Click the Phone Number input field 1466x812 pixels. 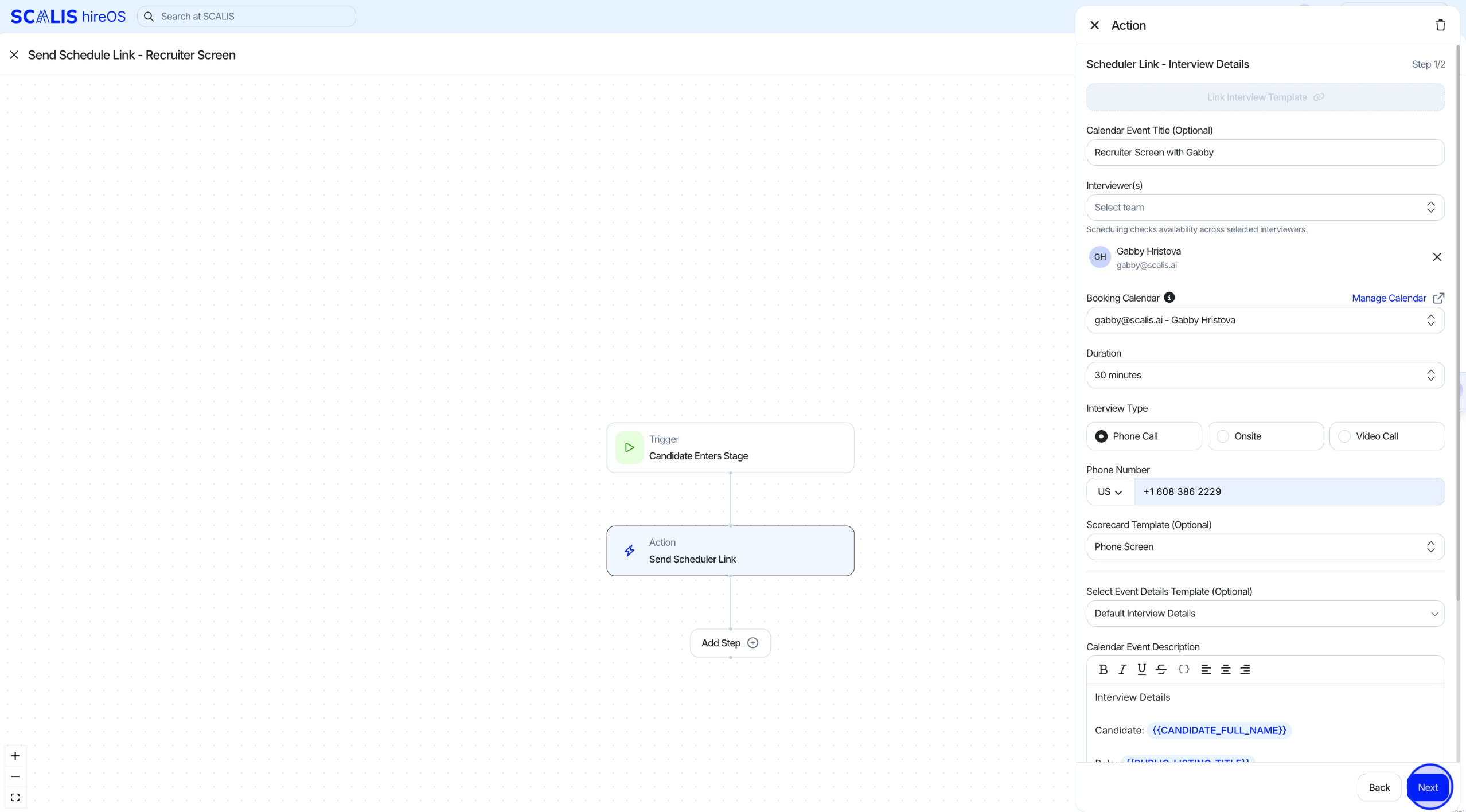[x=1289, y=491]
